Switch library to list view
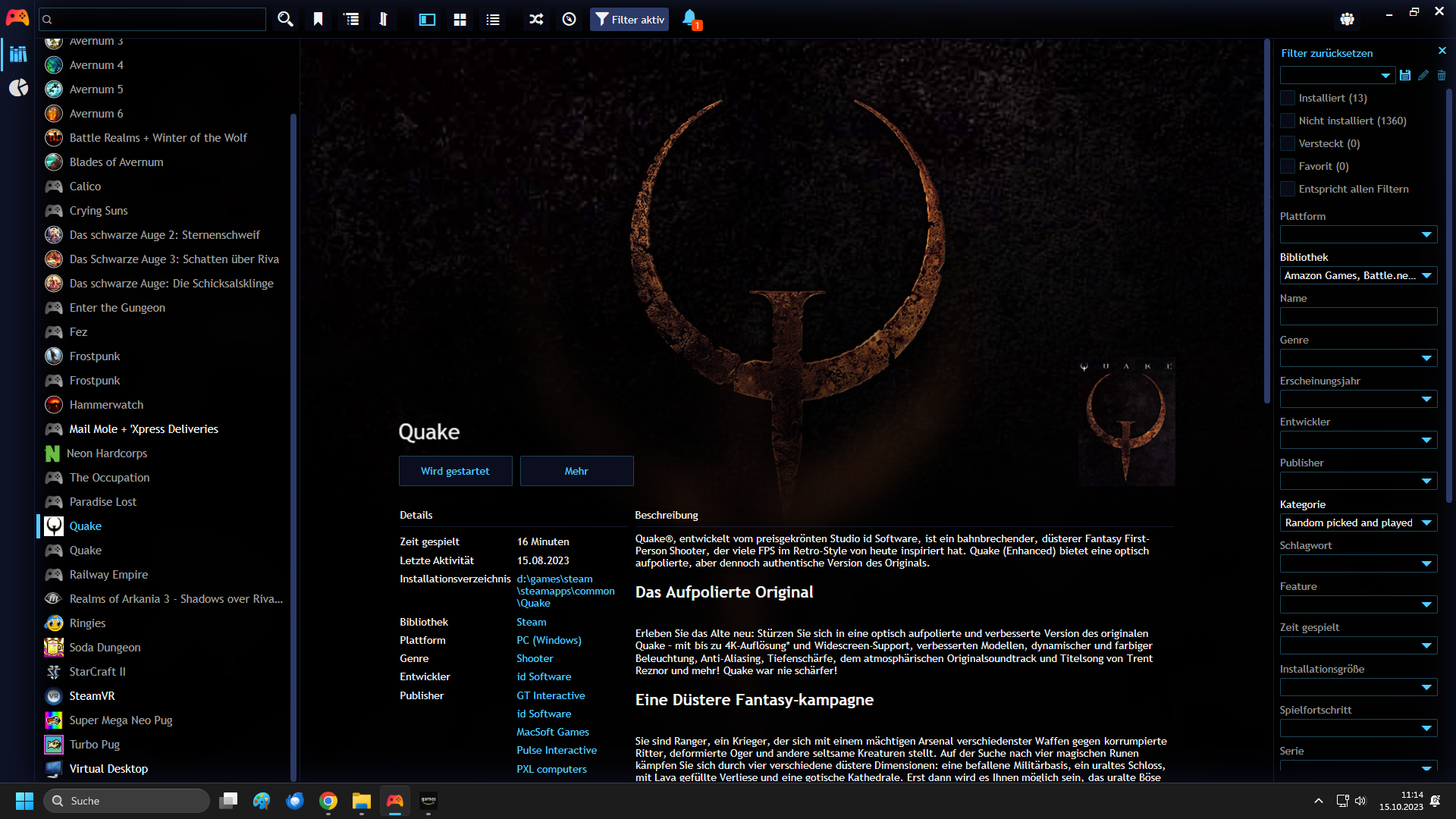Screen dimensions: 1456x819 click(x=492, y=19)
